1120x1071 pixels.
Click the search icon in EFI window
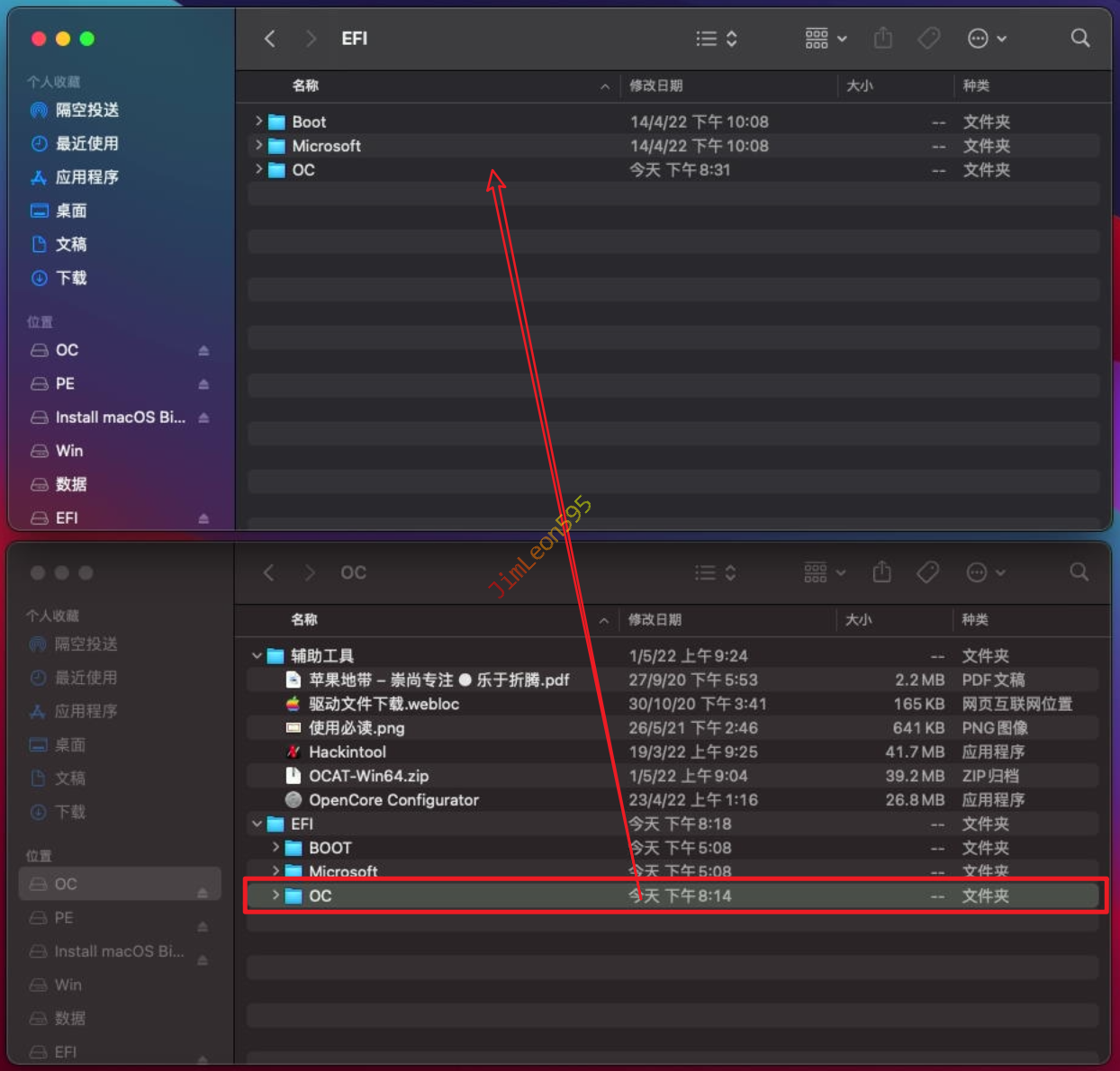coord(1079,38)
